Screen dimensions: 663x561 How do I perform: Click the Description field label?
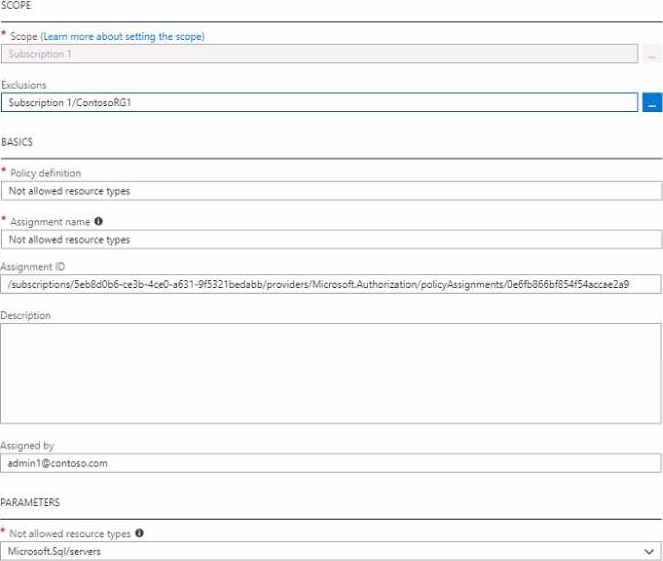[25, 316]
